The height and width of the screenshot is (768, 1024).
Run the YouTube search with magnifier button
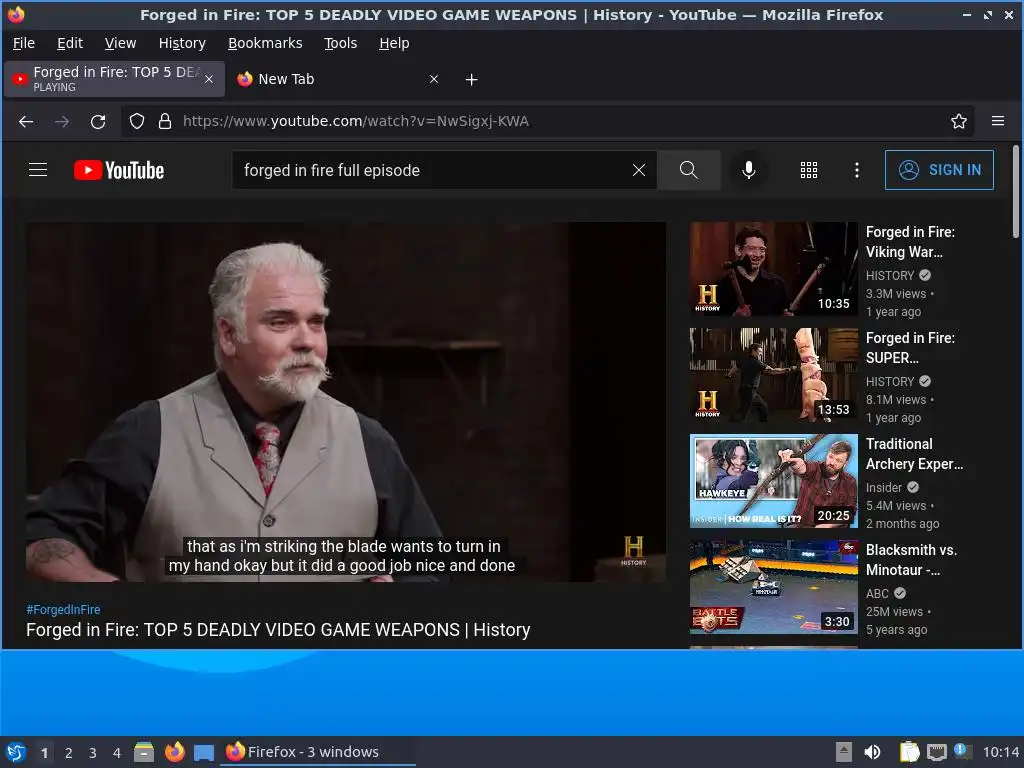(688, 170)
